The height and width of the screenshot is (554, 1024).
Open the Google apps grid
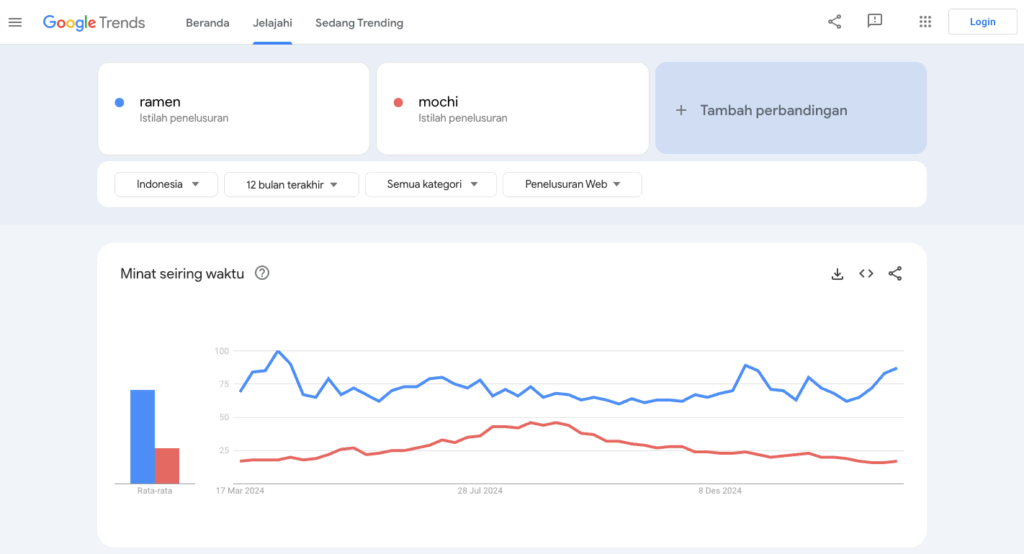925,22
